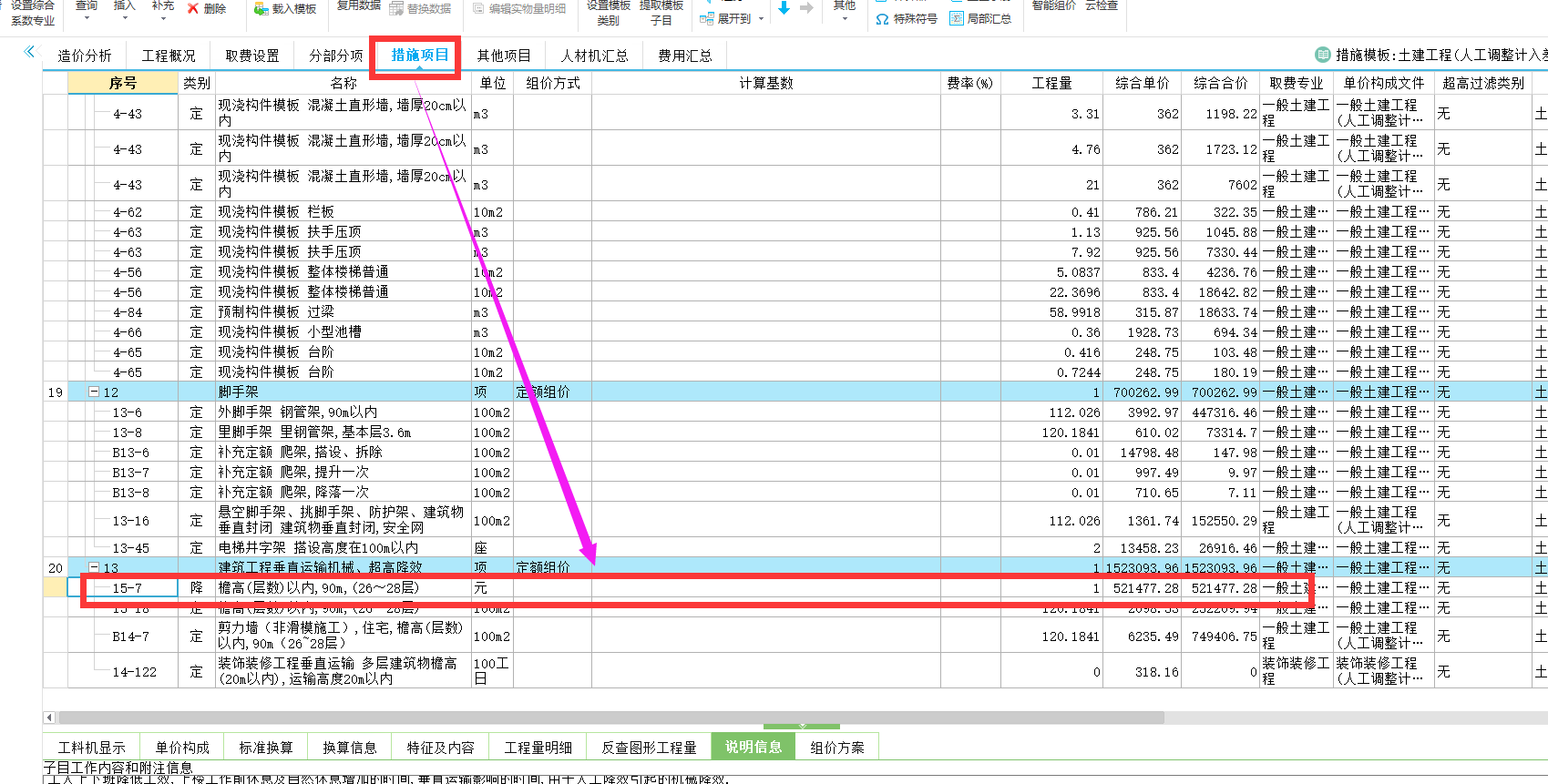Select the 预制构件模板 过梁 row name

point(276,312)
